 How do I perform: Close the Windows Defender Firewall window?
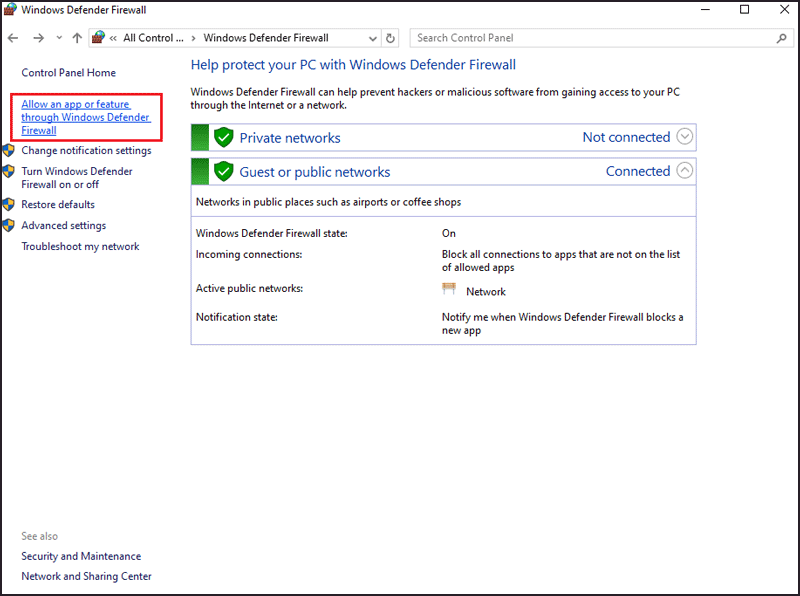coord(784,10)
